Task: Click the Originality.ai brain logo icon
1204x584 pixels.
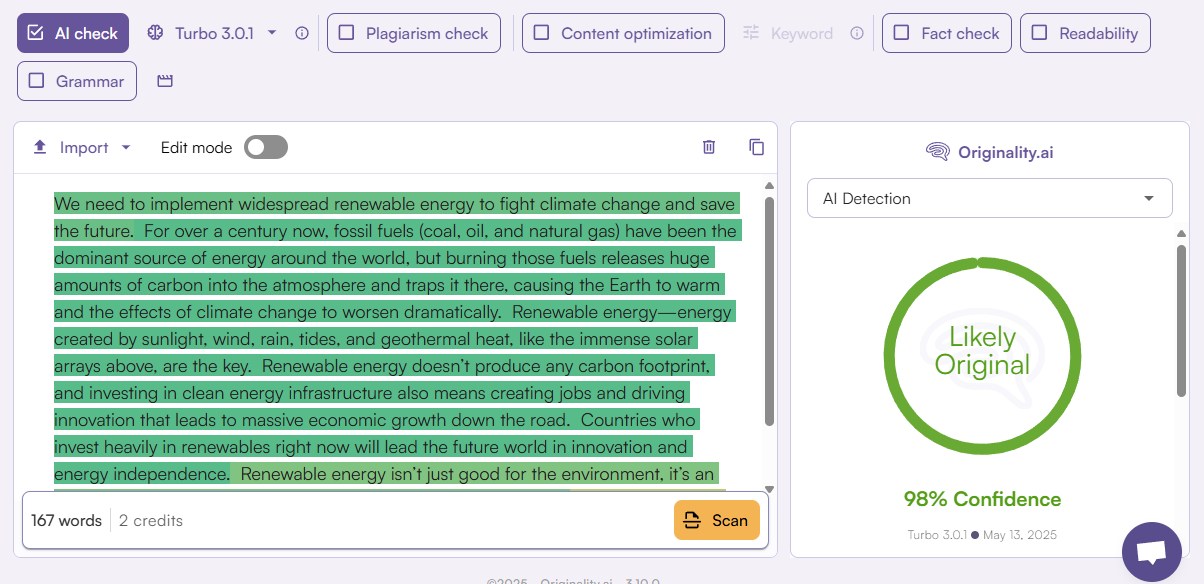Action: pos(936,151)
